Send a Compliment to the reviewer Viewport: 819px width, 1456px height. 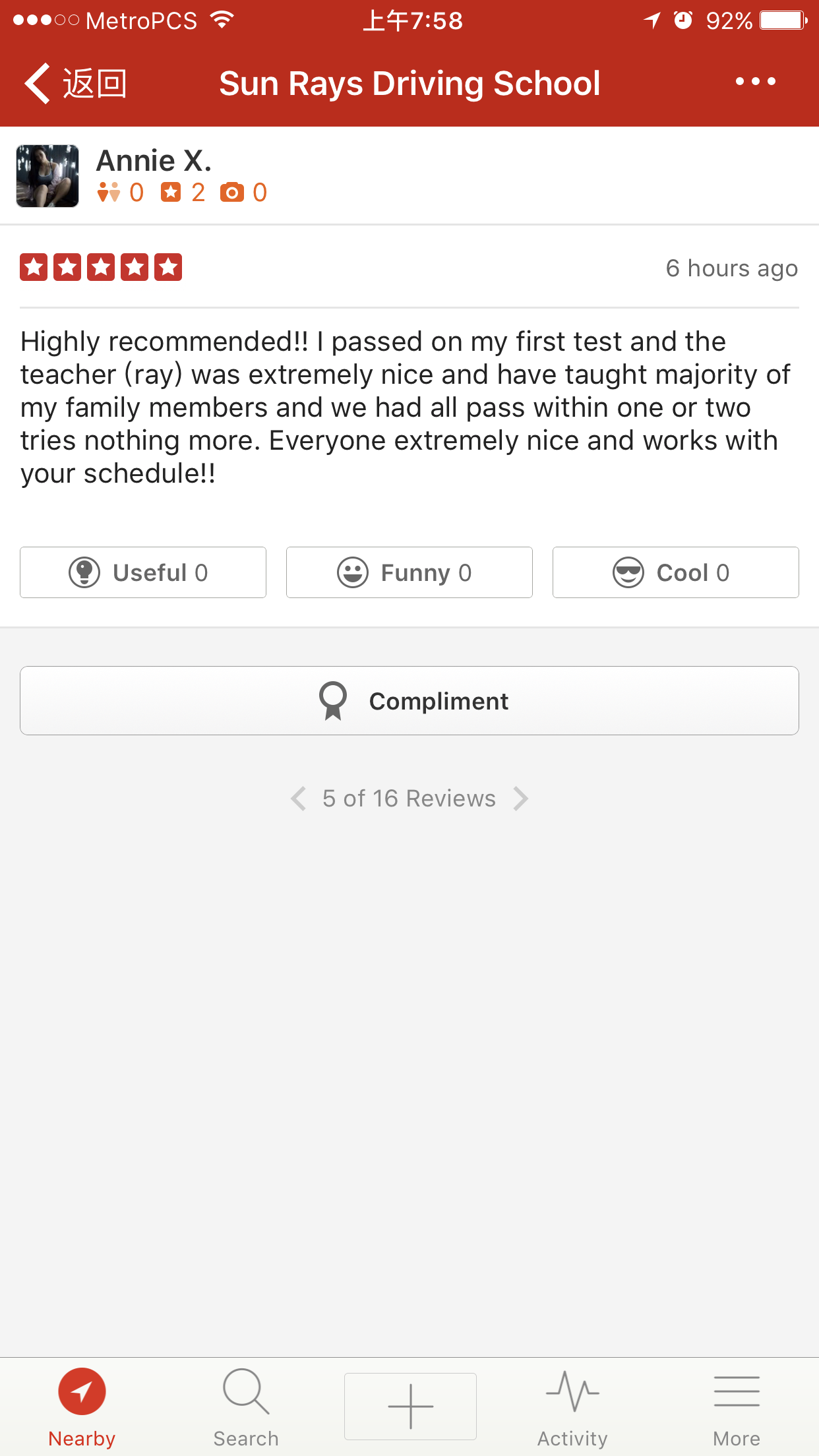[409, 701]
